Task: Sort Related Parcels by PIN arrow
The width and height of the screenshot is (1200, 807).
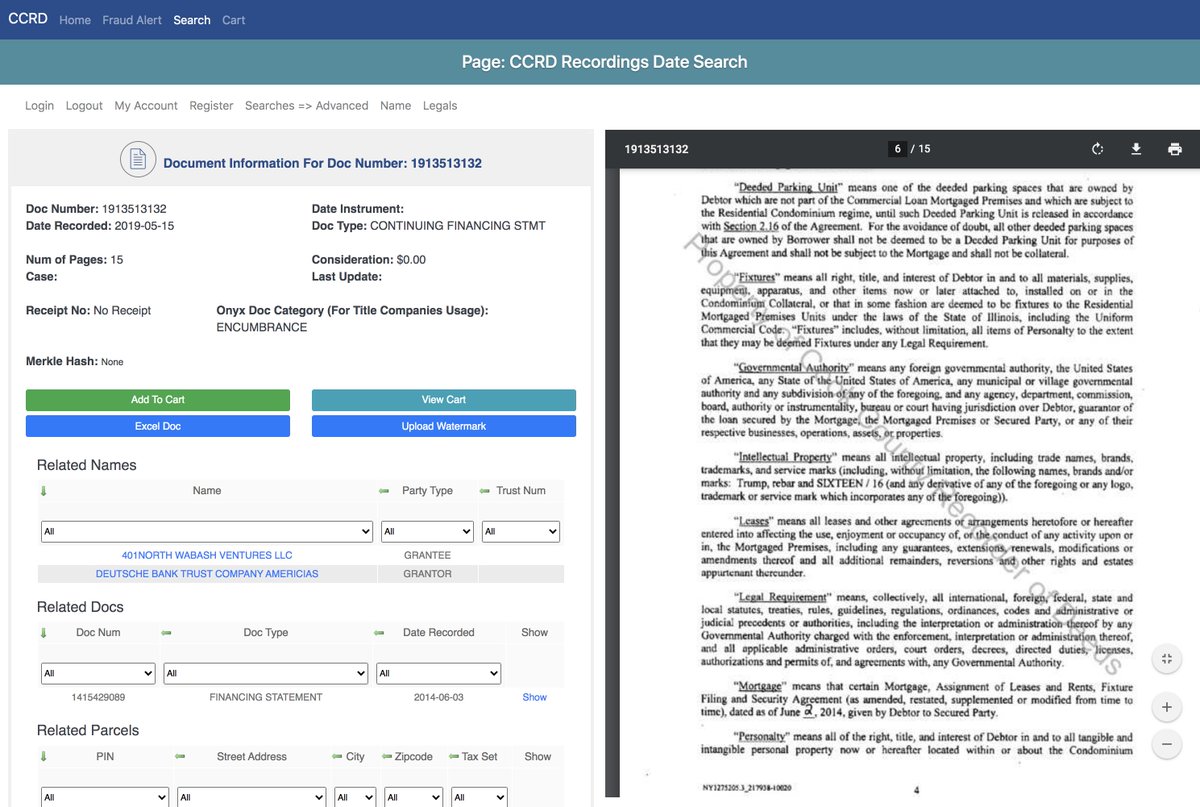Action: [43, 757]
